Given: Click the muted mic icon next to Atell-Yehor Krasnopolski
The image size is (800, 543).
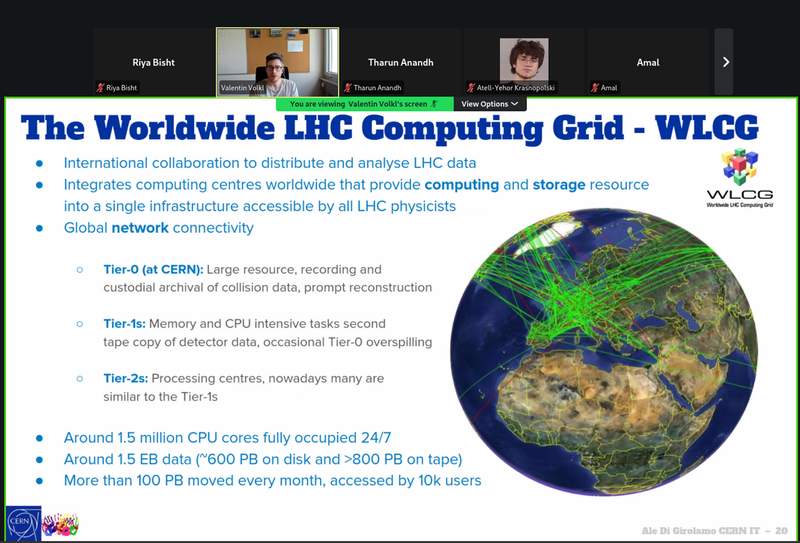Looking at the screenshot, I should tap(471, 88).
